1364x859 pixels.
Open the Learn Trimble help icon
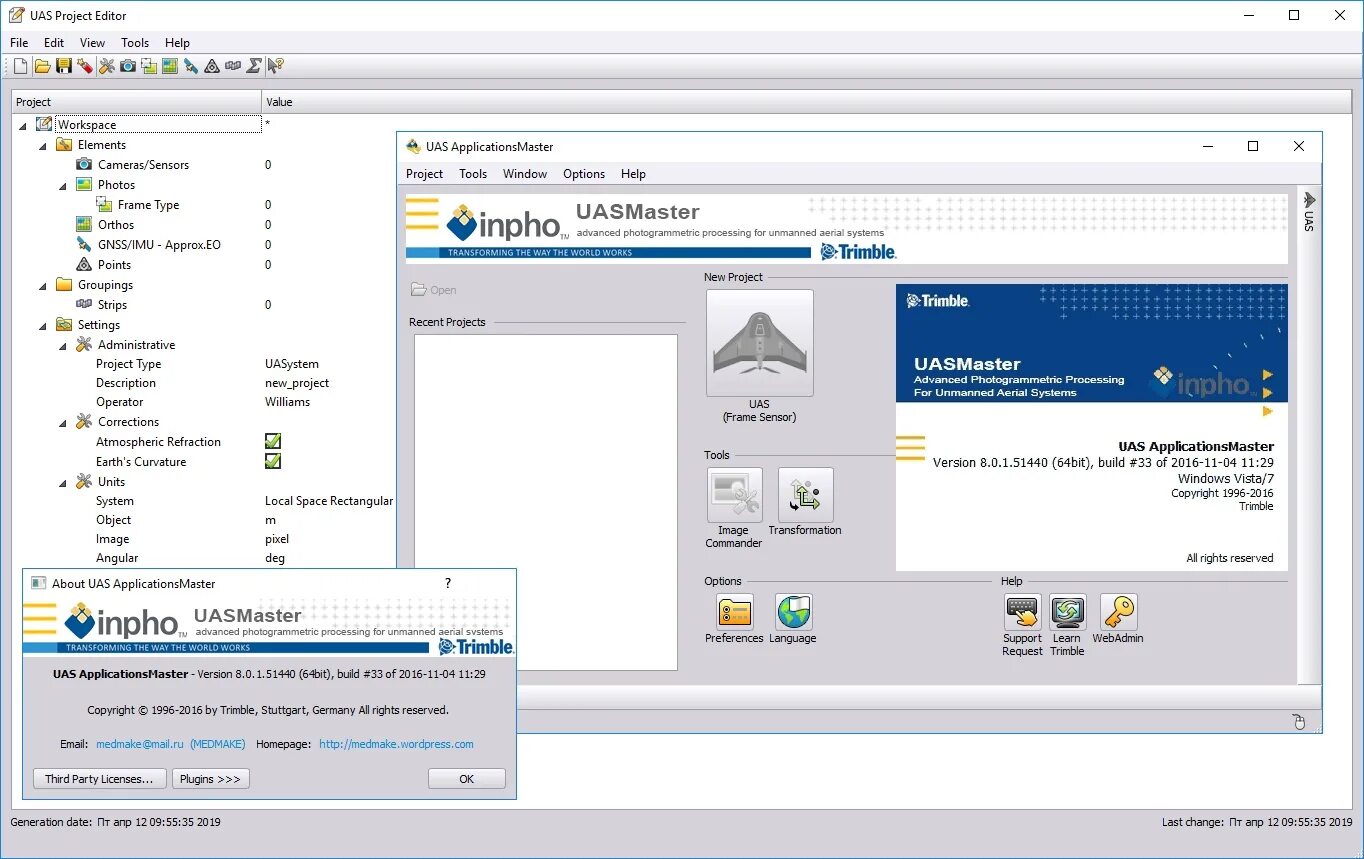[1068, 612]
